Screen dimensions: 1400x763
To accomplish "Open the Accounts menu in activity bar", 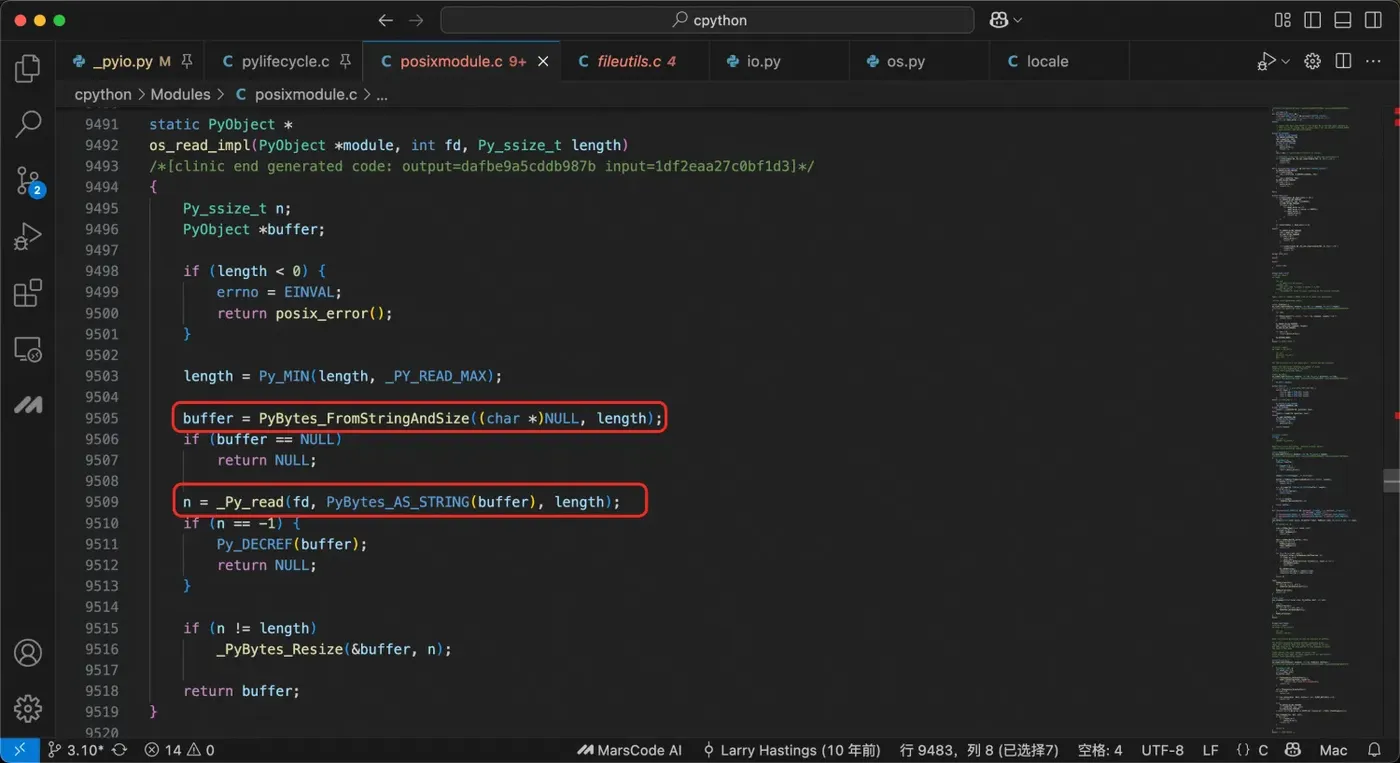I will pyautogui.click(x=28, y=653).
